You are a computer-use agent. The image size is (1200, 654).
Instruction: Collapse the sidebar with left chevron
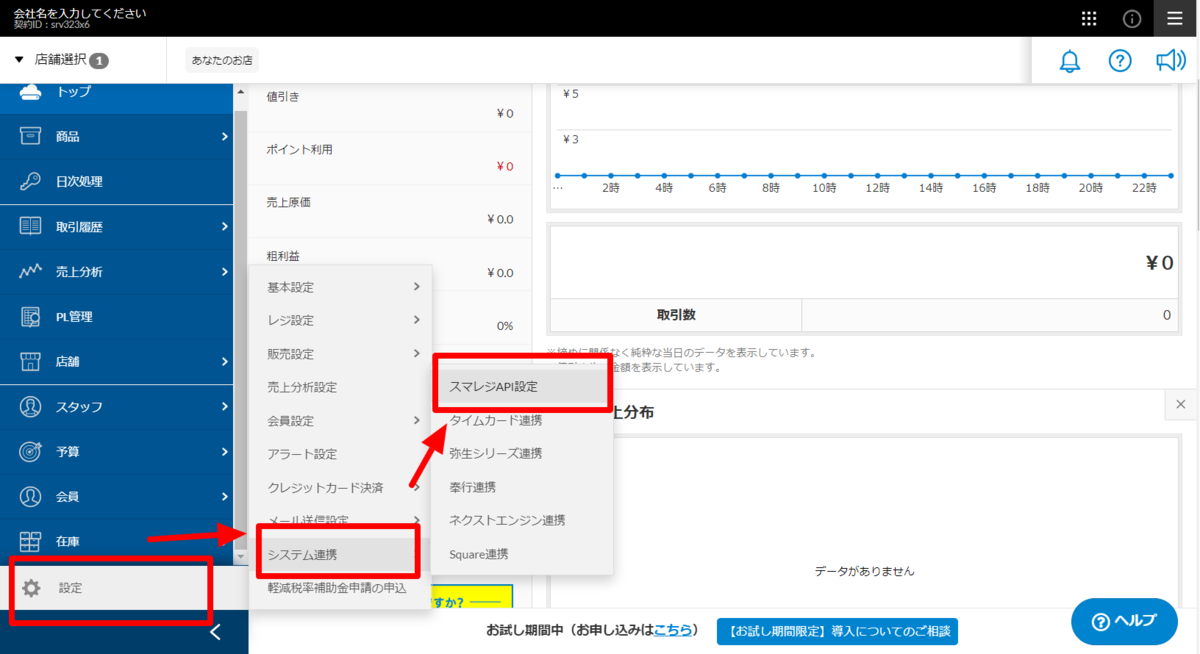coord(215,632)
